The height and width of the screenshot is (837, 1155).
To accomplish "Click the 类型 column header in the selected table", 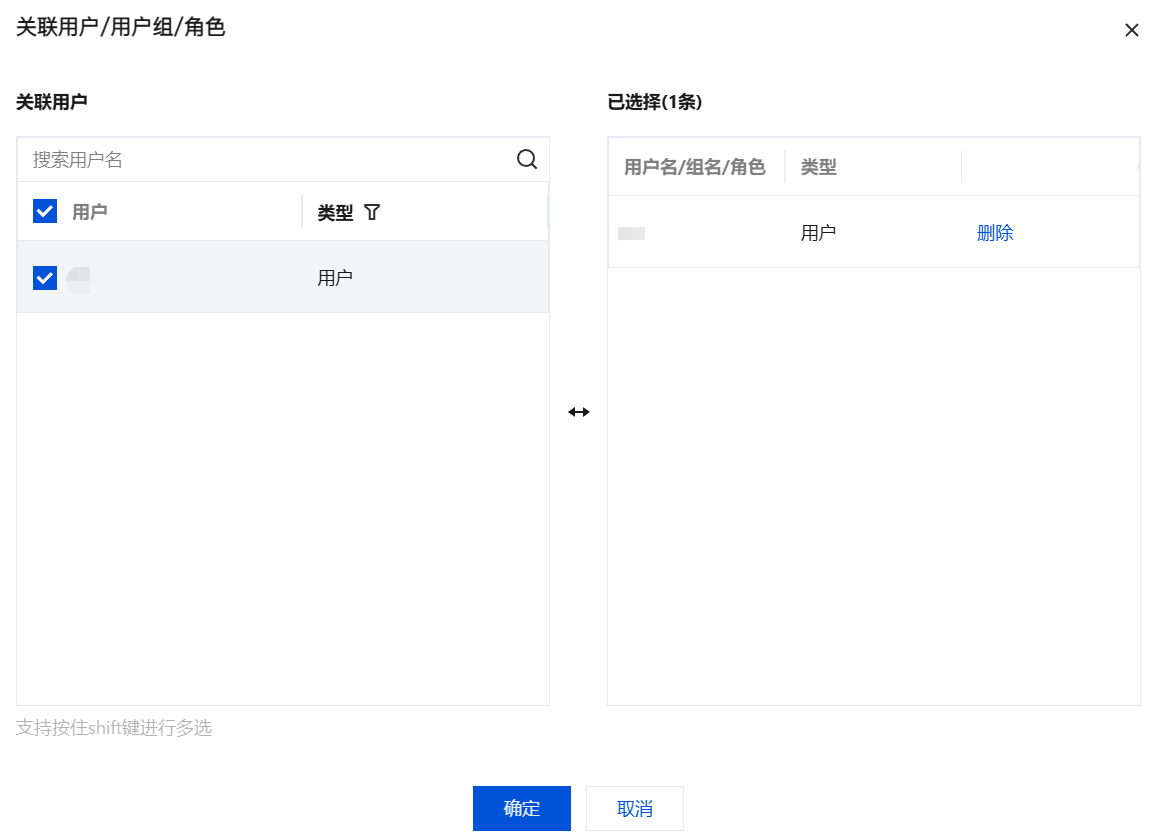I will [818, 167].
